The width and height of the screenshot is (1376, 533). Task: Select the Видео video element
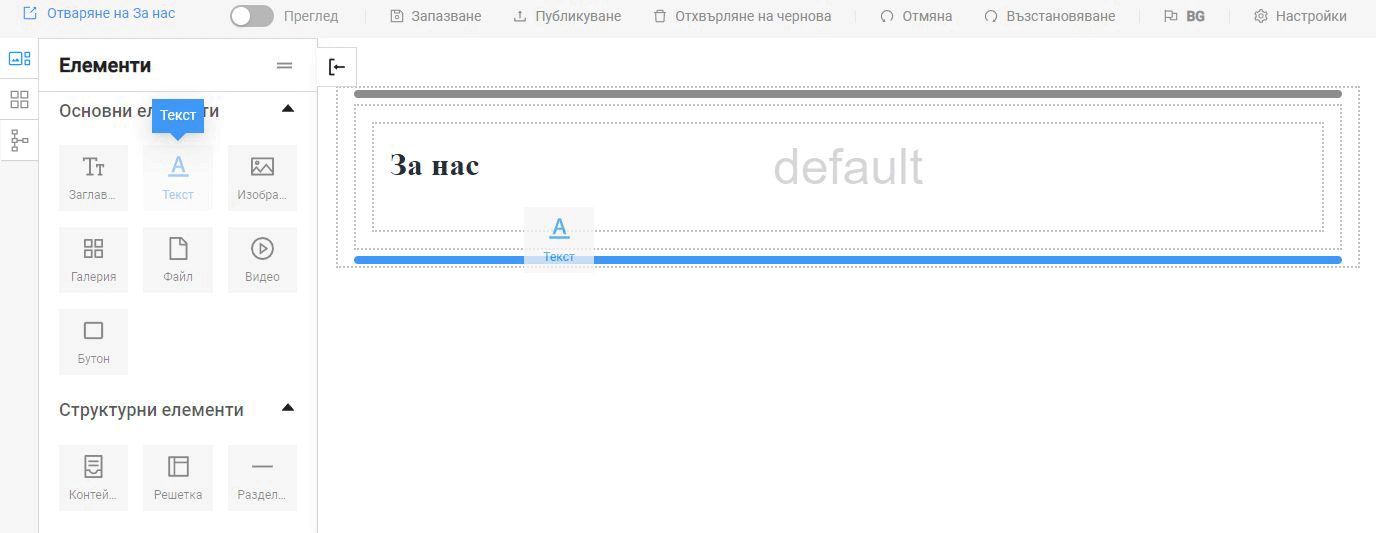click(x=262, y=259)
